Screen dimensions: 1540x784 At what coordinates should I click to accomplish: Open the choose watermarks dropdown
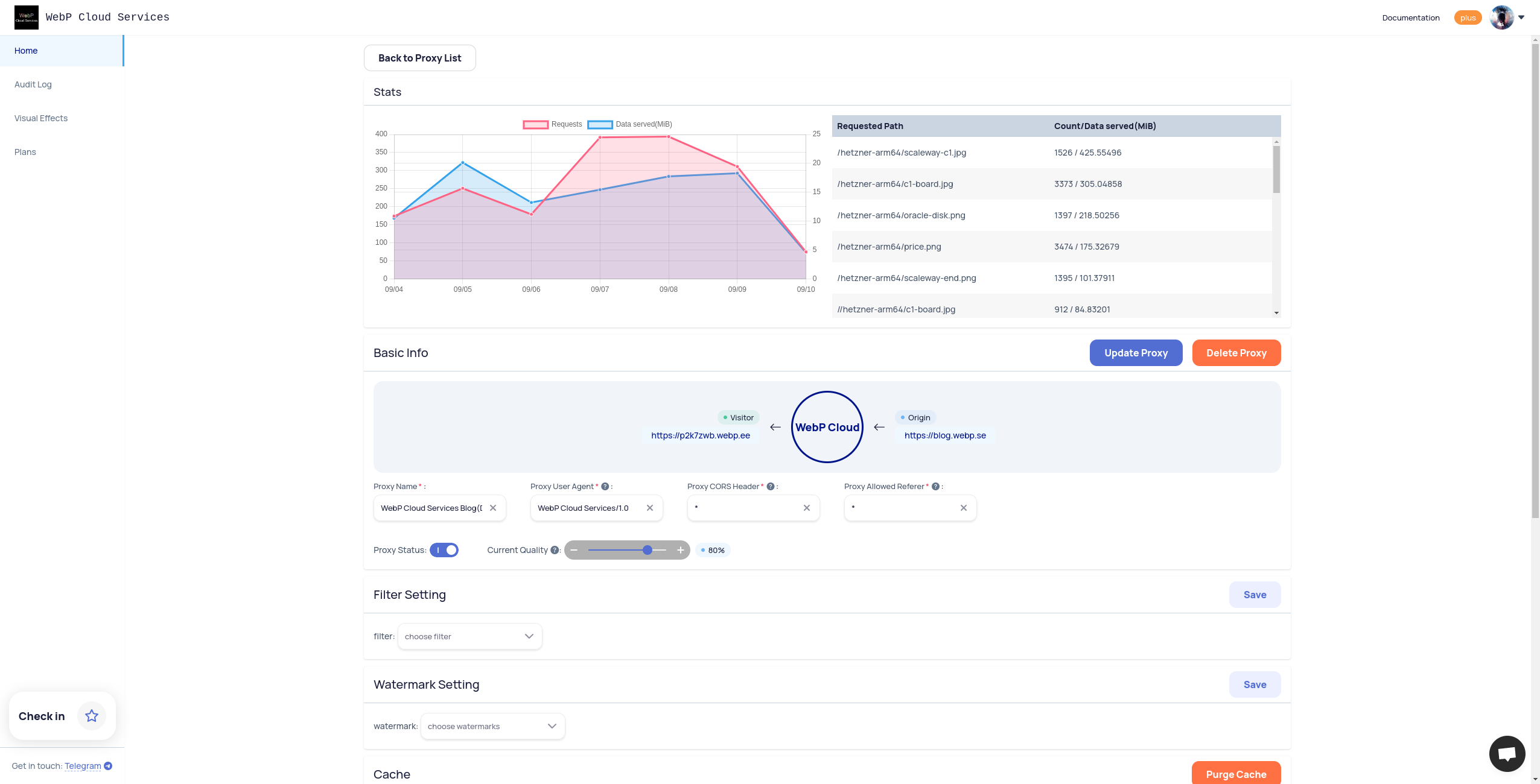pos(492,726)
